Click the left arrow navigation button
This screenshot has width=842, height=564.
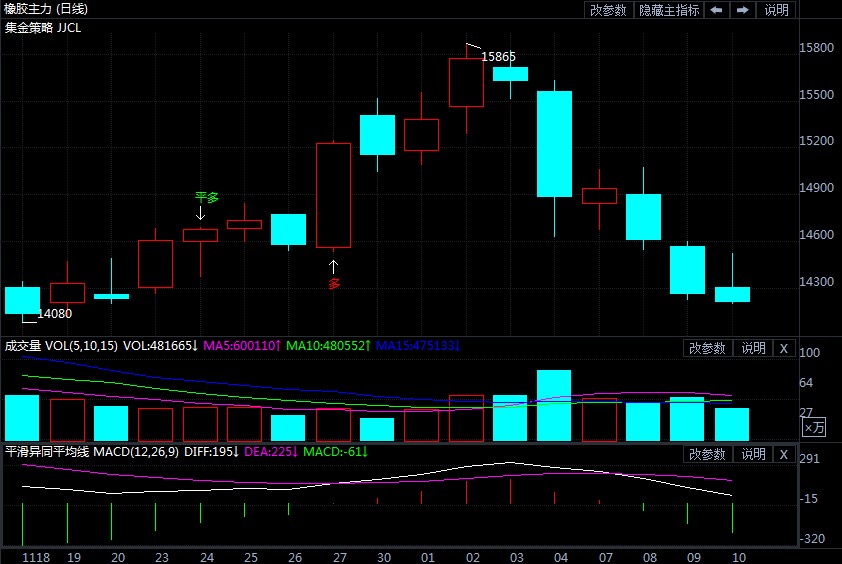pyautogui.click(x=717, y=10)
